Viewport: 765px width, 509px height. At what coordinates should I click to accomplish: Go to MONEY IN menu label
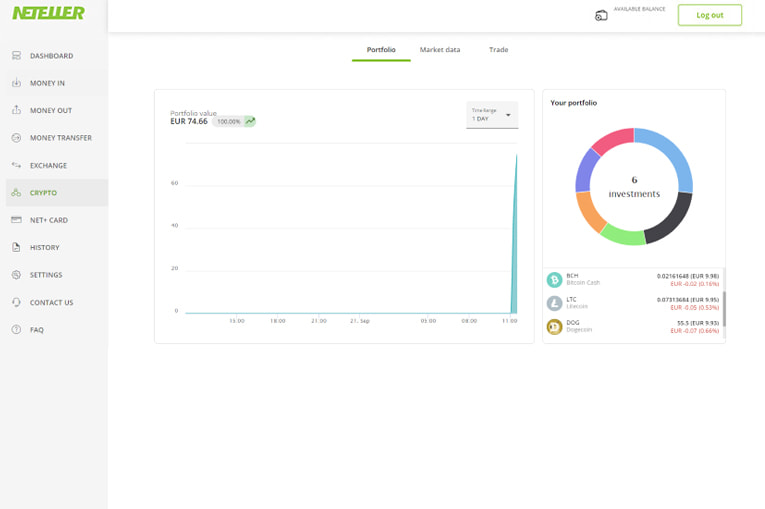[47, 83]
